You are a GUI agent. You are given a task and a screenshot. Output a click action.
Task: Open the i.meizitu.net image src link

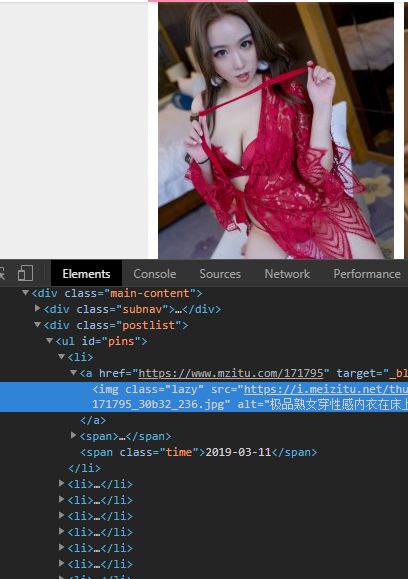pos(326,389)
